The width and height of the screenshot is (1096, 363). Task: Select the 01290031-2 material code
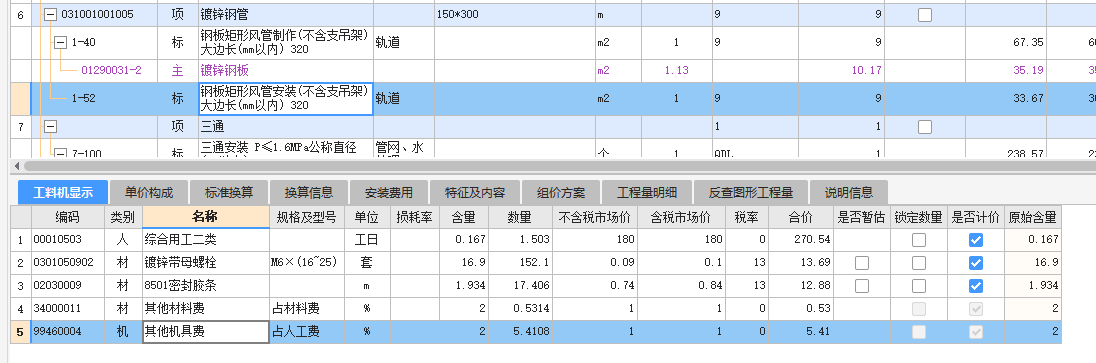pyautogui.click(x=111, y=71)
